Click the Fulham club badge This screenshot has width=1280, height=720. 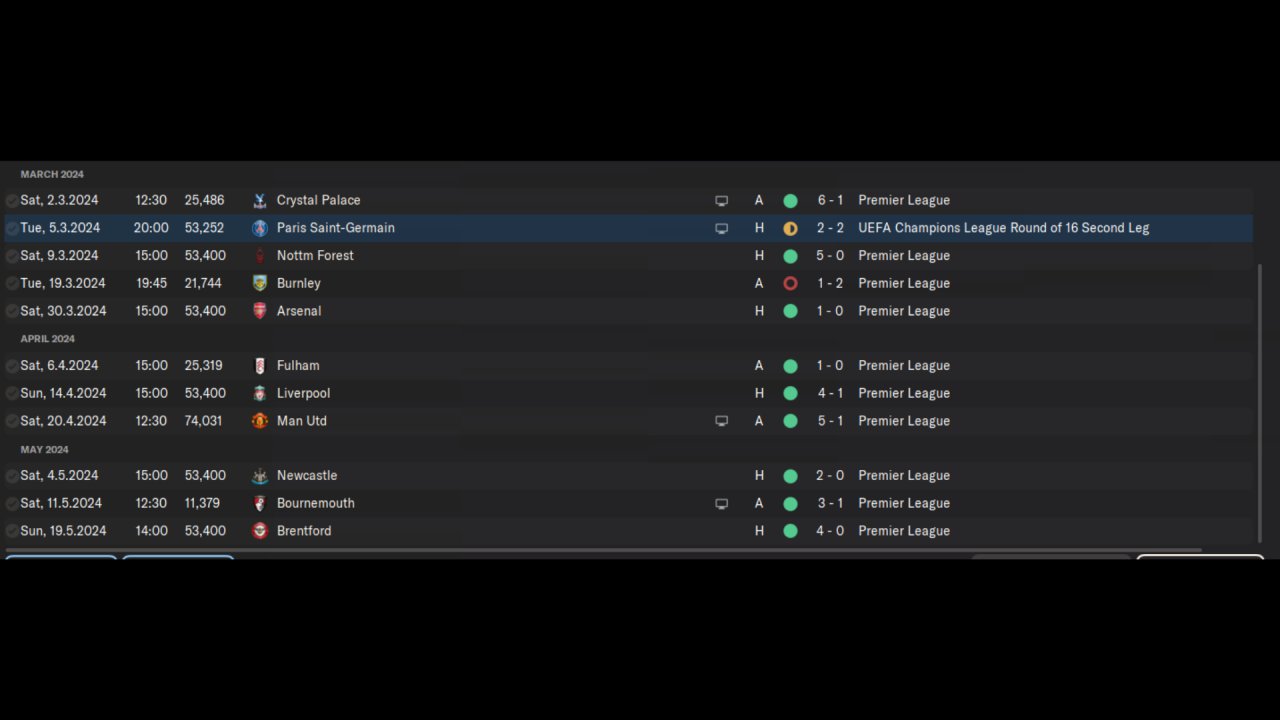coord(260,366)
